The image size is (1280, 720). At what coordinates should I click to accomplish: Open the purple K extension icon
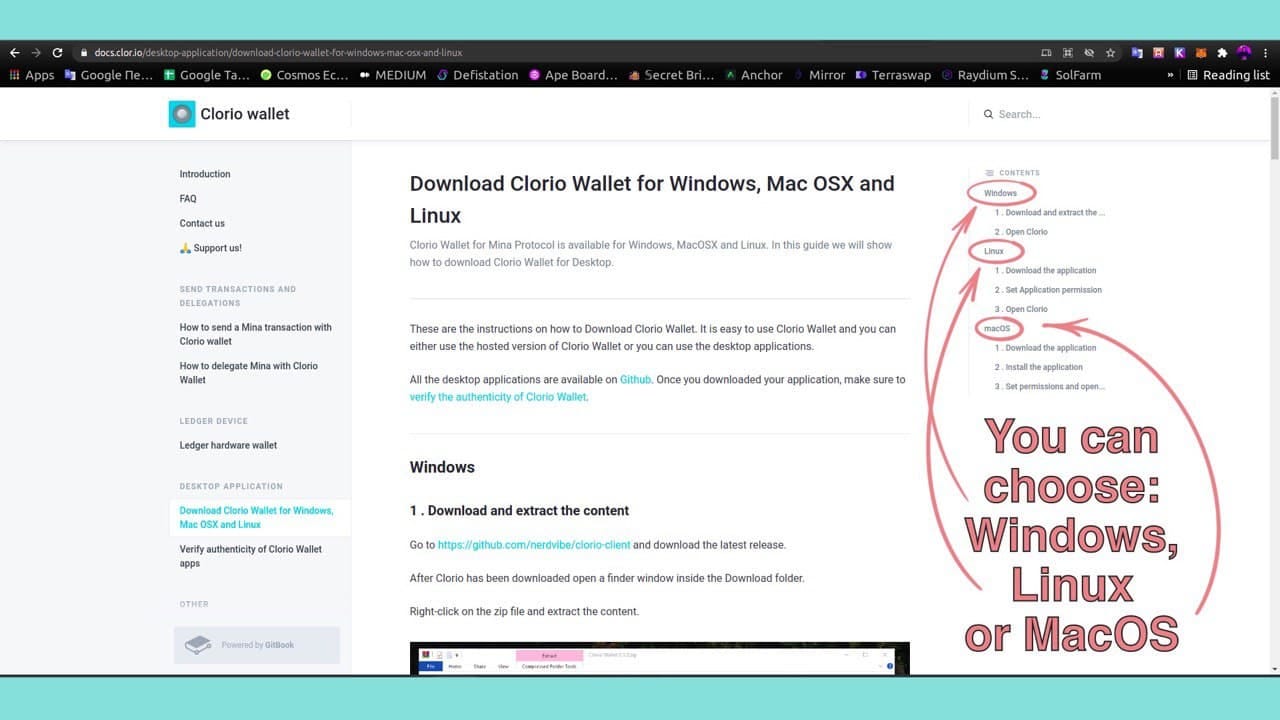[x=1180, y=53]
